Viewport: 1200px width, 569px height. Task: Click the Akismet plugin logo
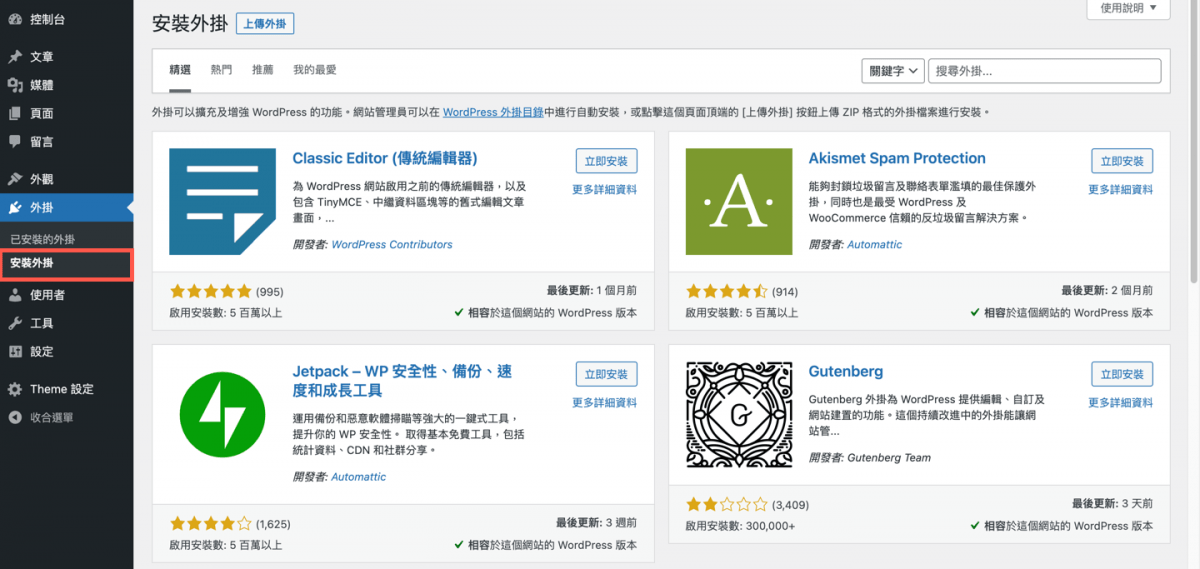click(x=739, y=201)
